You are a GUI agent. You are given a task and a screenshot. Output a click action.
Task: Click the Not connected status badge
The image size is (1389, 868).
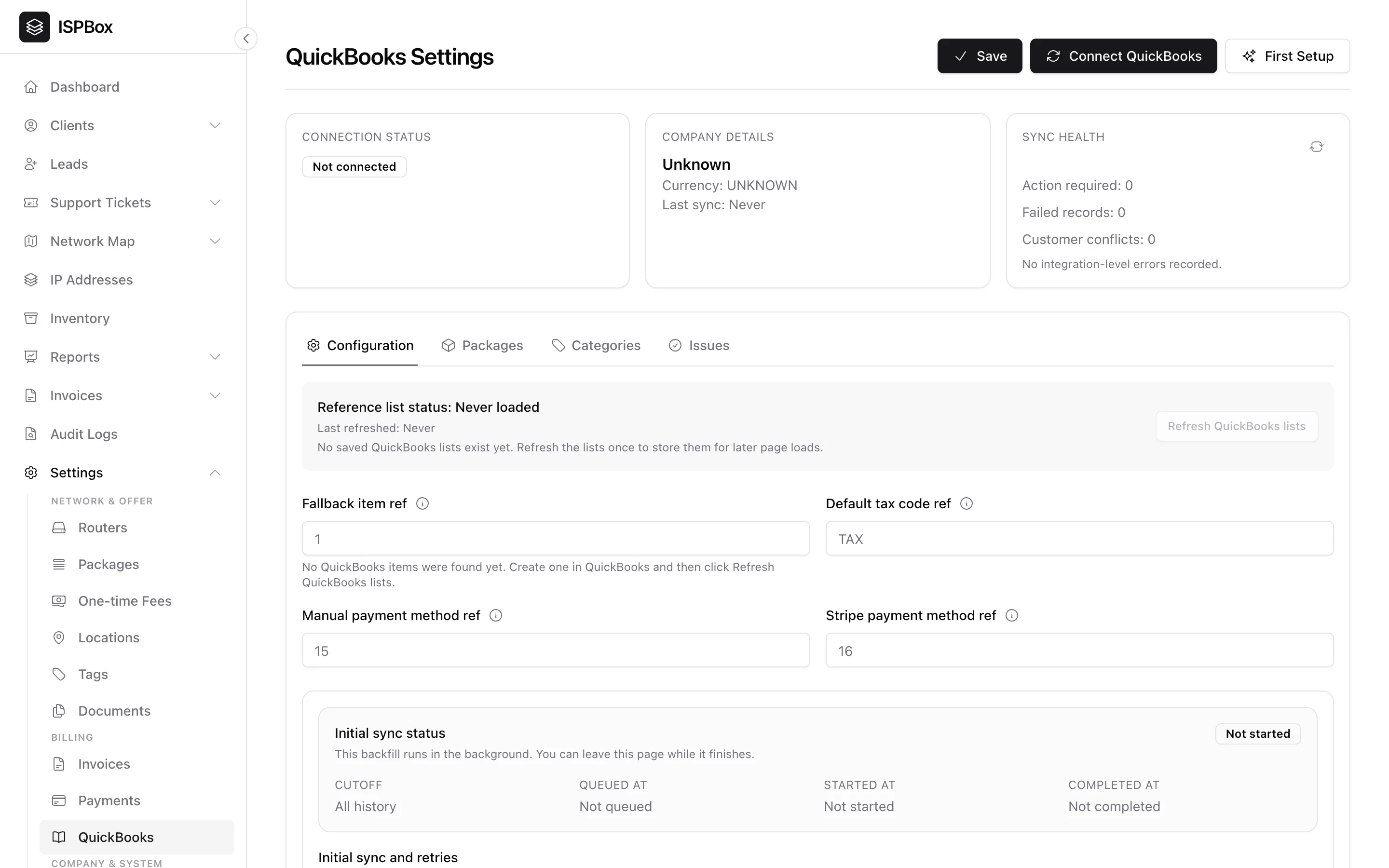[354, 166]
